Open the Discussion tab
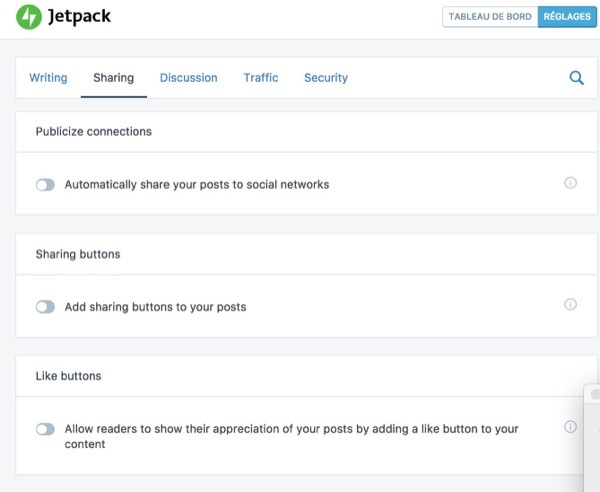The image size is (600, 492). coord(188,78)
